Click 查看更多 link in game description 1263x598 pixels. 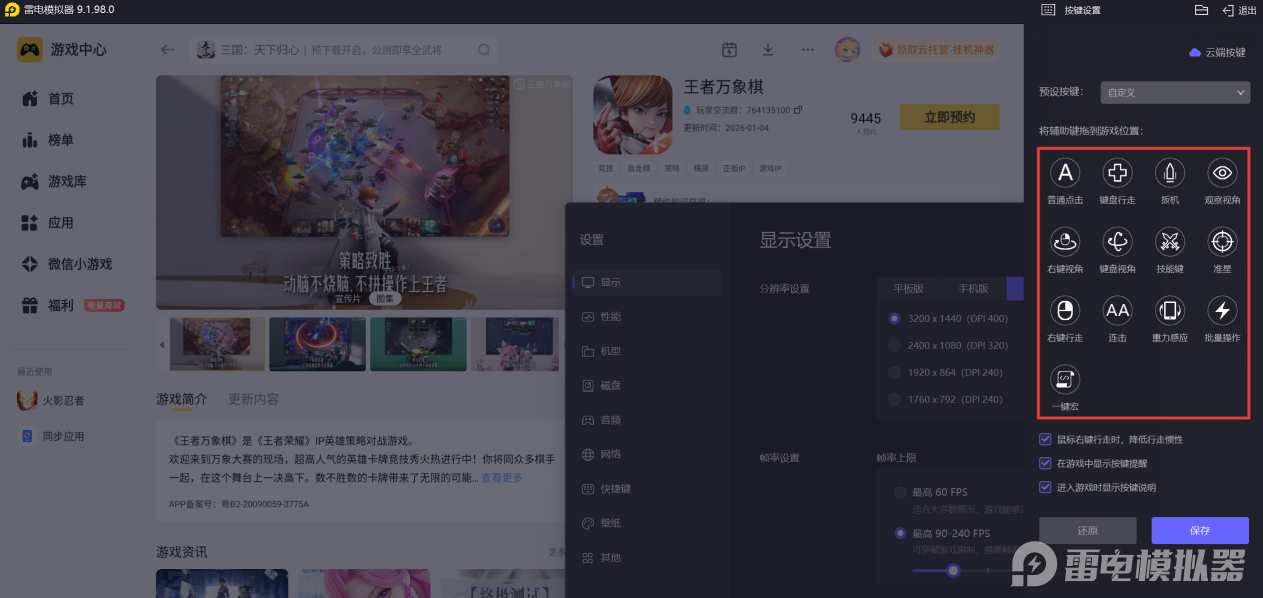(502, 478)
